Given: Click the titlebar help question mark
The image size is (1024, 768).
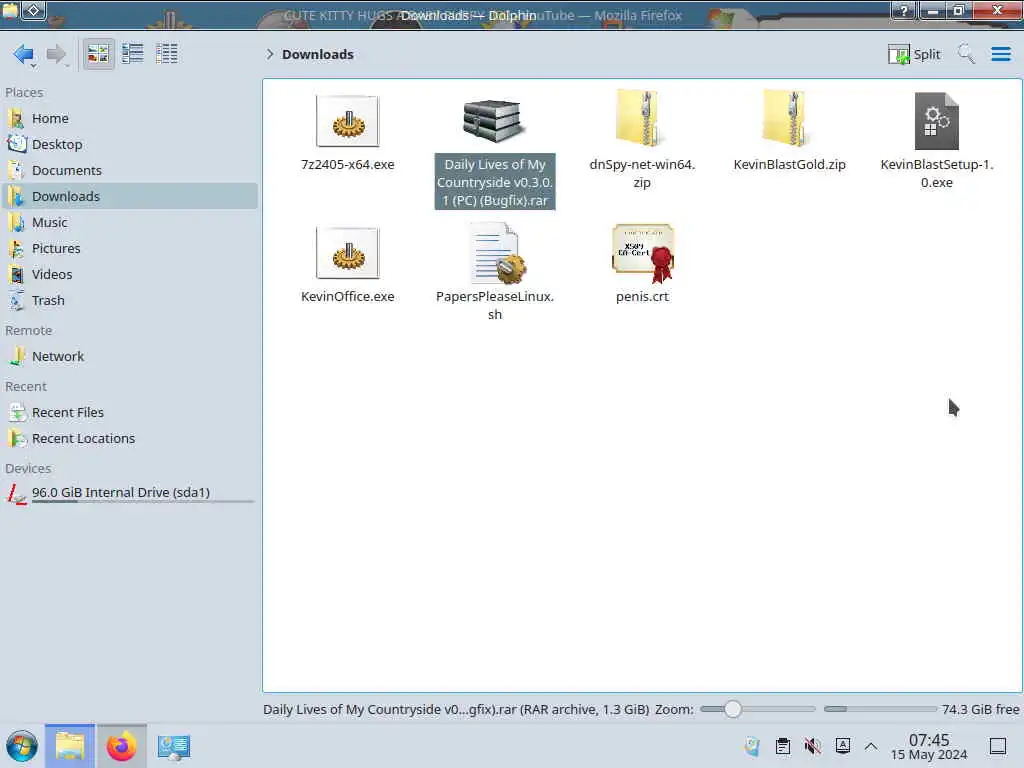Looking at the screenshot, I should coord(904,10).
